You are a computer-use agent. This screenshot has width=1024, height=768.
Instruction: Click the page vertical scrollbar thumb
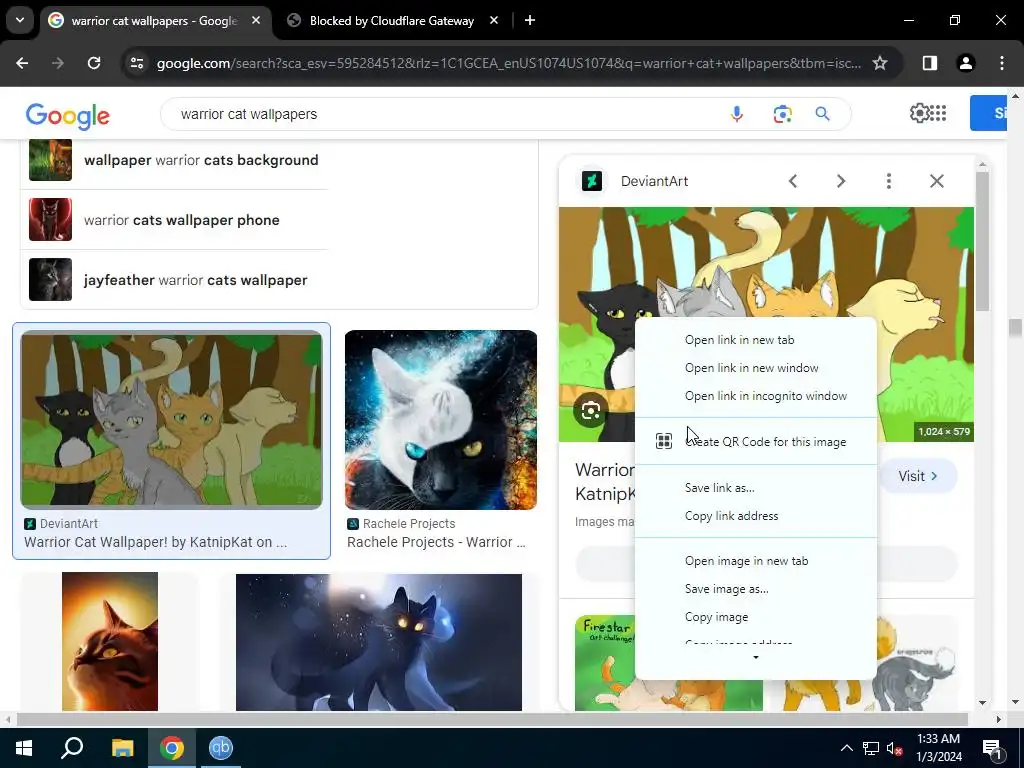(x=1014, y=328)
